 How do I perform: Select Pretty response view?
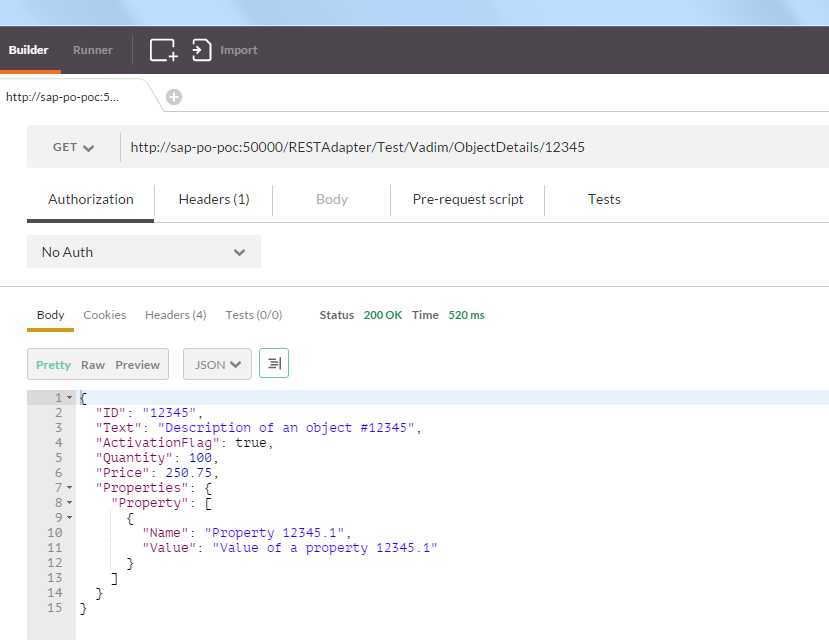[x=53, y=365]
